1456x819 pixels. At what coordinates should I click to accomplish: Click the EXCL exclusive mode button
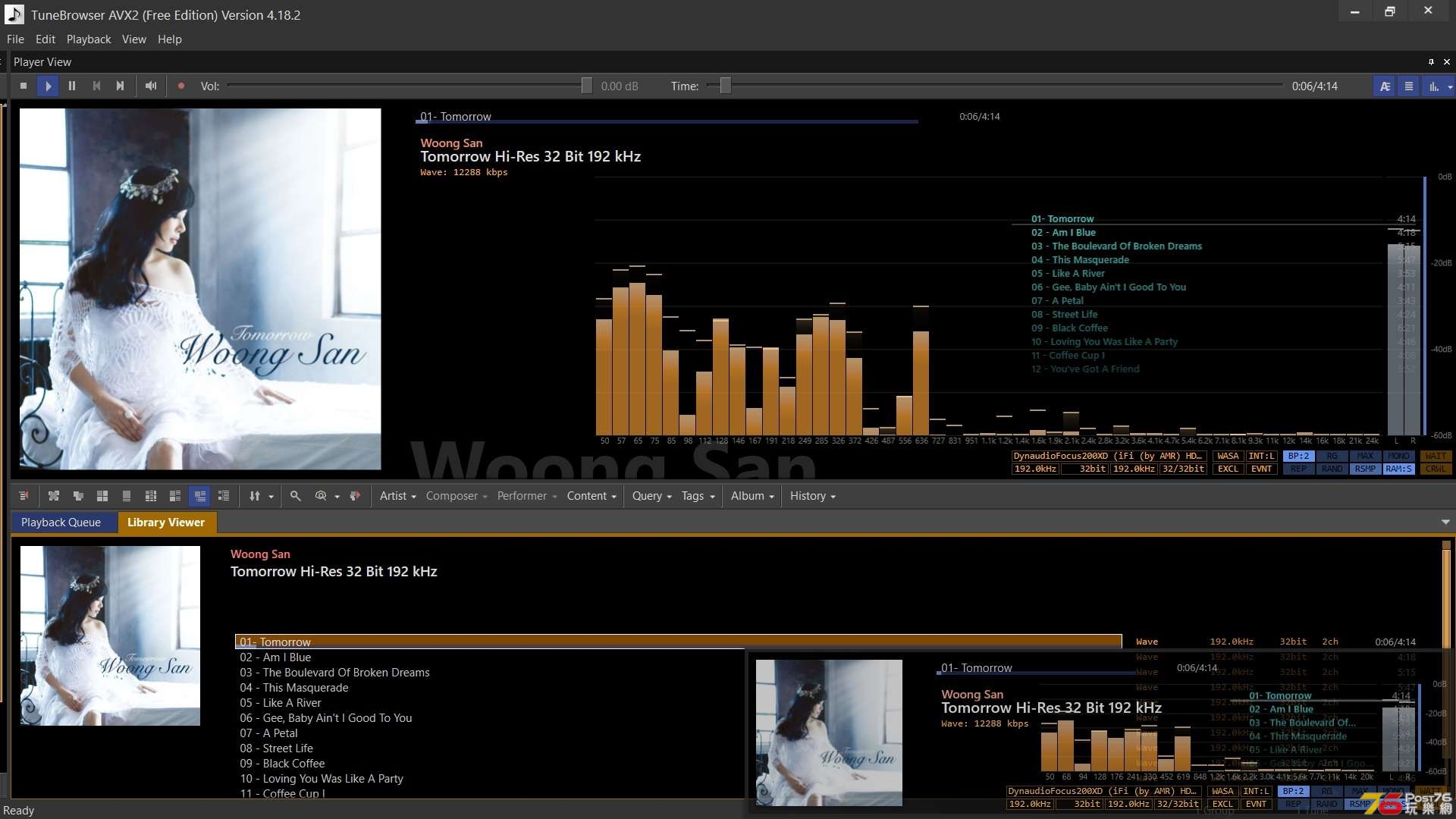1228,469
